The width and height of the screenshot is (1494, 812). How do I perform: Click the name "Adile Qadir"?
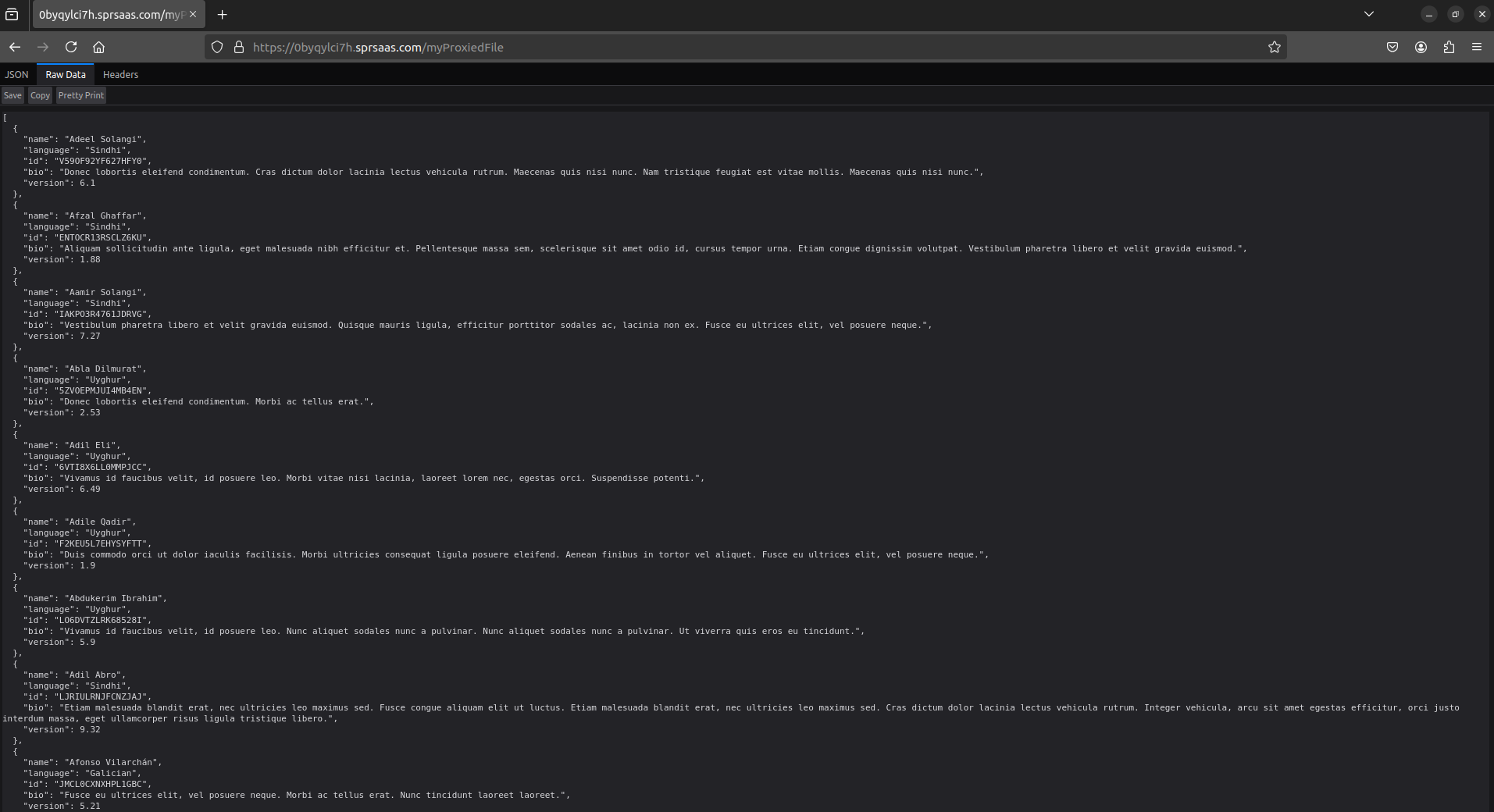101,522
